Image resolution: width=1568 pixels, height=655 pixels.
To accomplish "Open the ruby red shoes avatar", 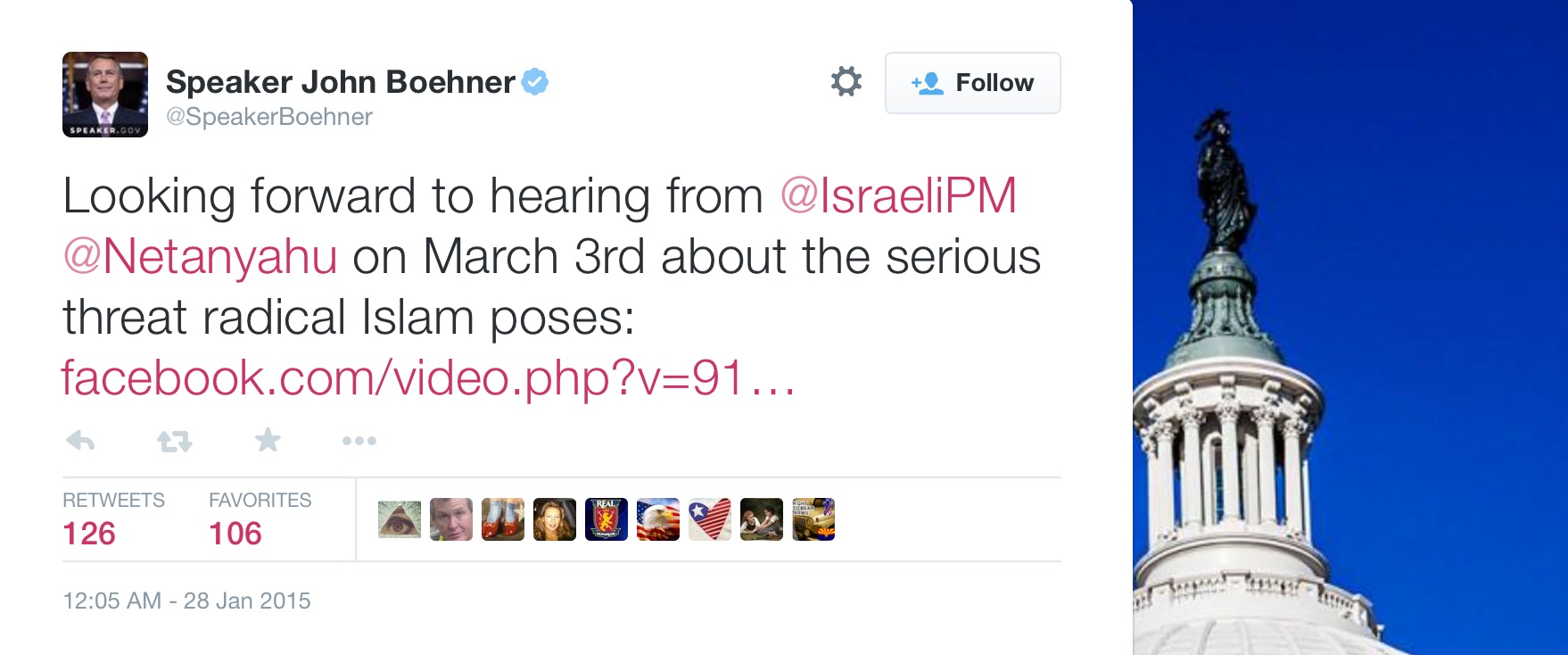I will [x=503, y=519].
